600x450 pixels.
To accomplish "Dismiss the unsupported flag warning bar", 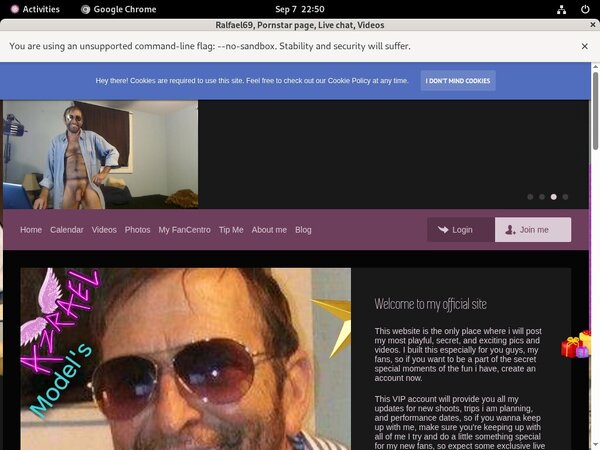I will tap(585, 46).
